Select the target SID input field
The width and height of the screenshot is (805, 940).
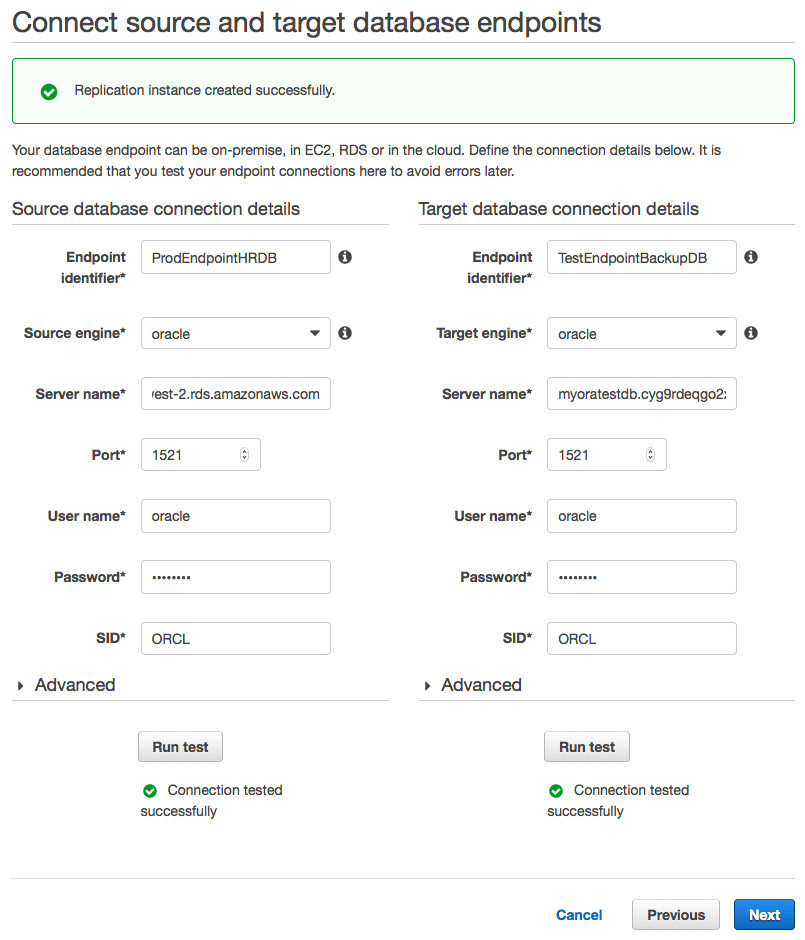[642, 638]
